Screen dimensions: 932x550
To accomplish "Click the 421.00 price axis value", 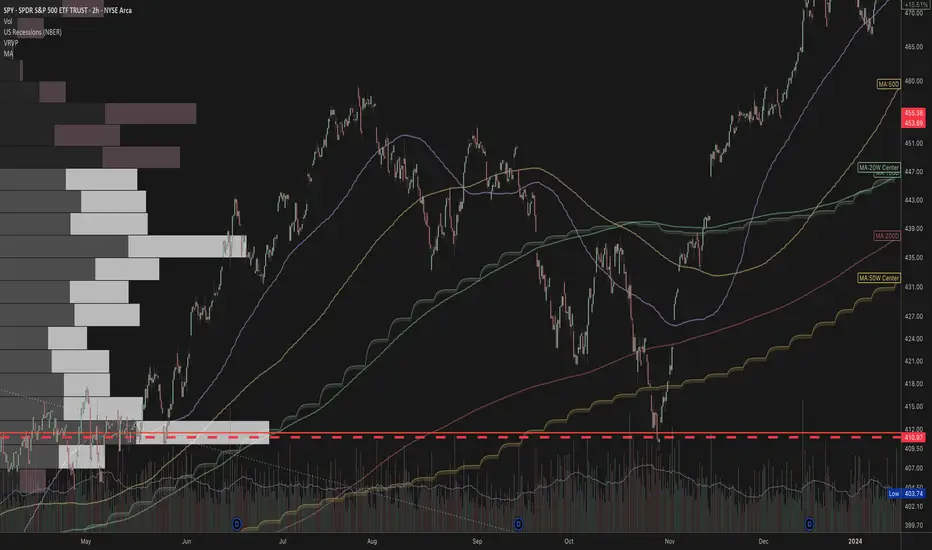I will pos(914,361).
